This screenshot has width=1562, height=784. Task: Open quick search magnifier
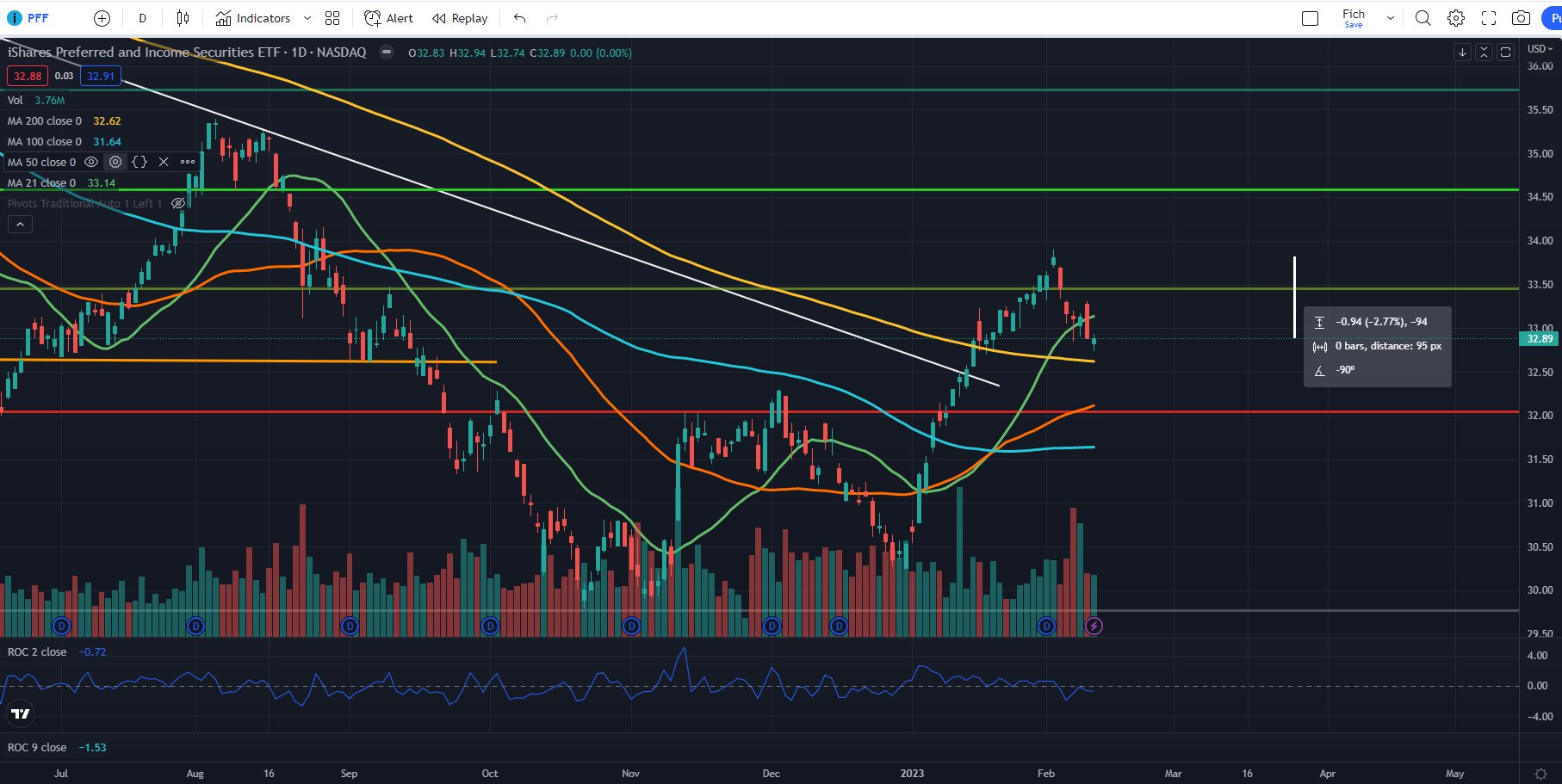pyautogui.click(x=1423, y=18)
